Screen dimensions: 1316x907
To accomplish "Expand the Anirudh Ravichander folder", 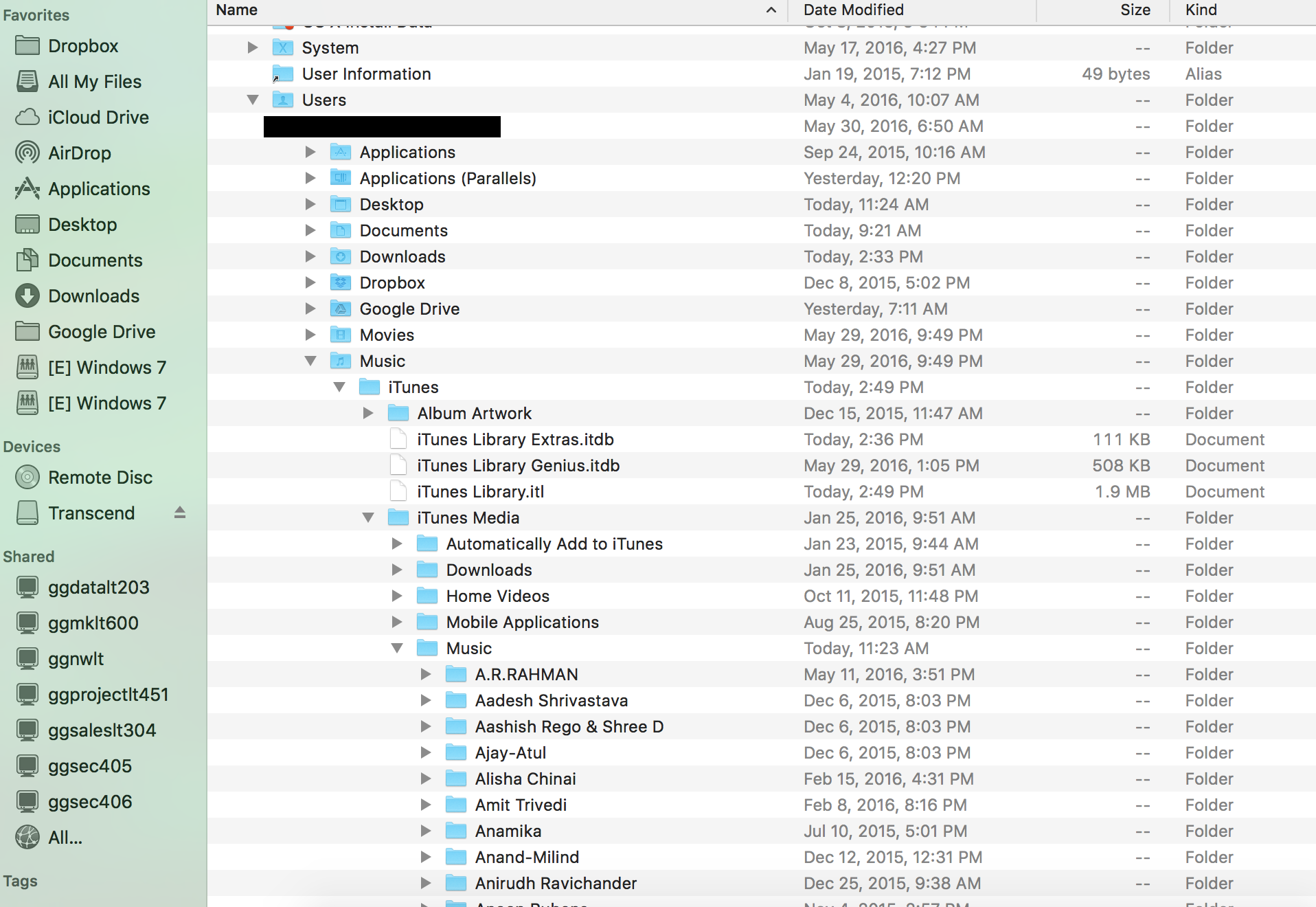I will (426, 883).
